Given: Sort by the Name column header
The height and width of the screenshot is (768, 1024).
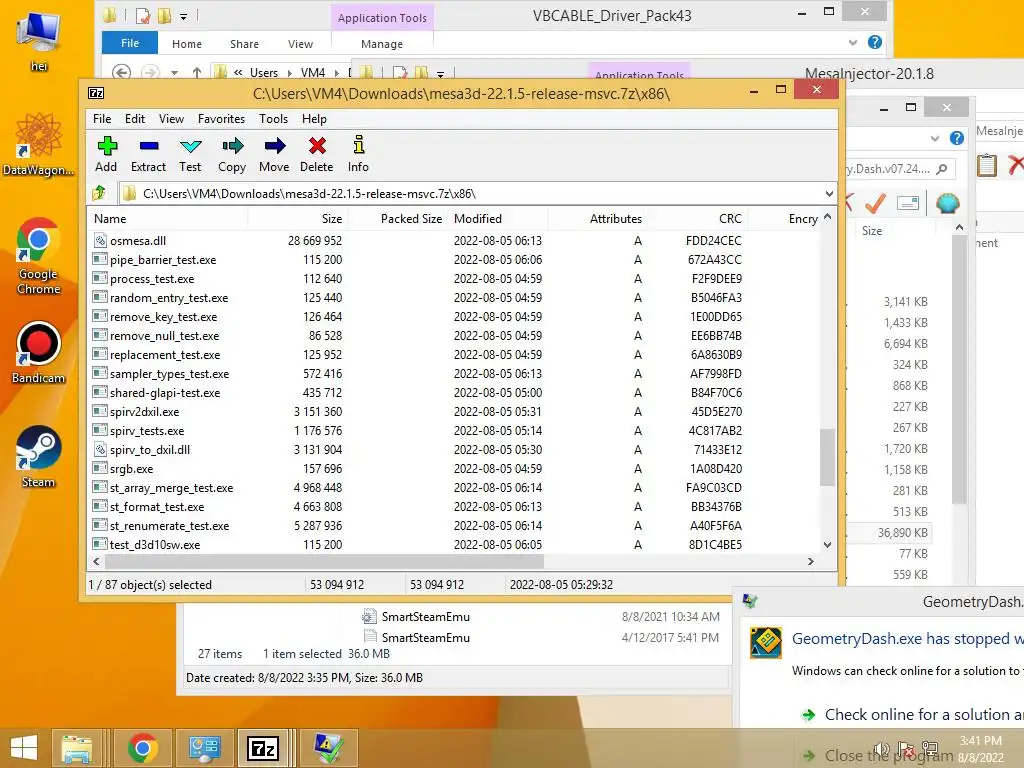Looking at the screenshot, I should click(x=168, y=219).
